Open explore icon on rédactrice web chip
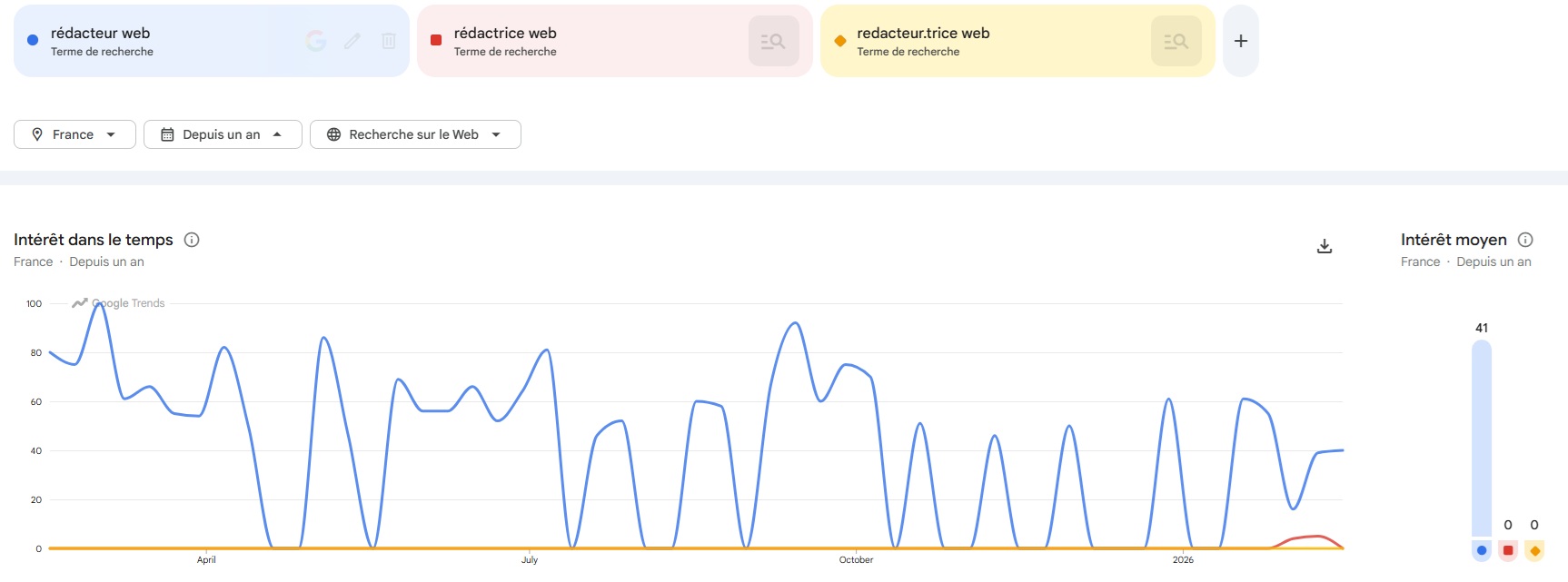 (x=773, y=41)
